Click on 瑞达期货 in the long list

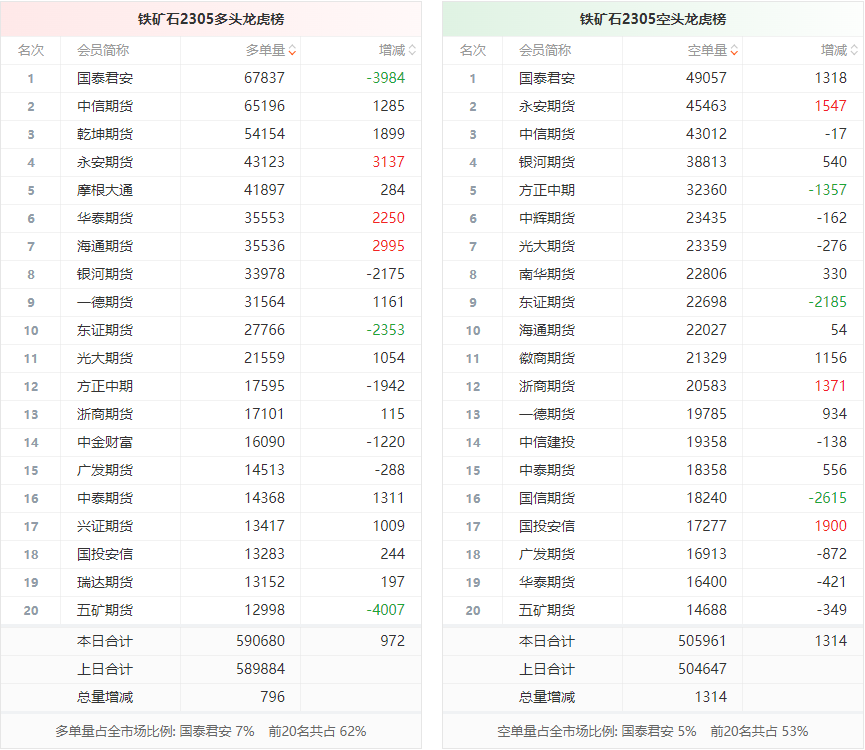click(x=105, y=582)
